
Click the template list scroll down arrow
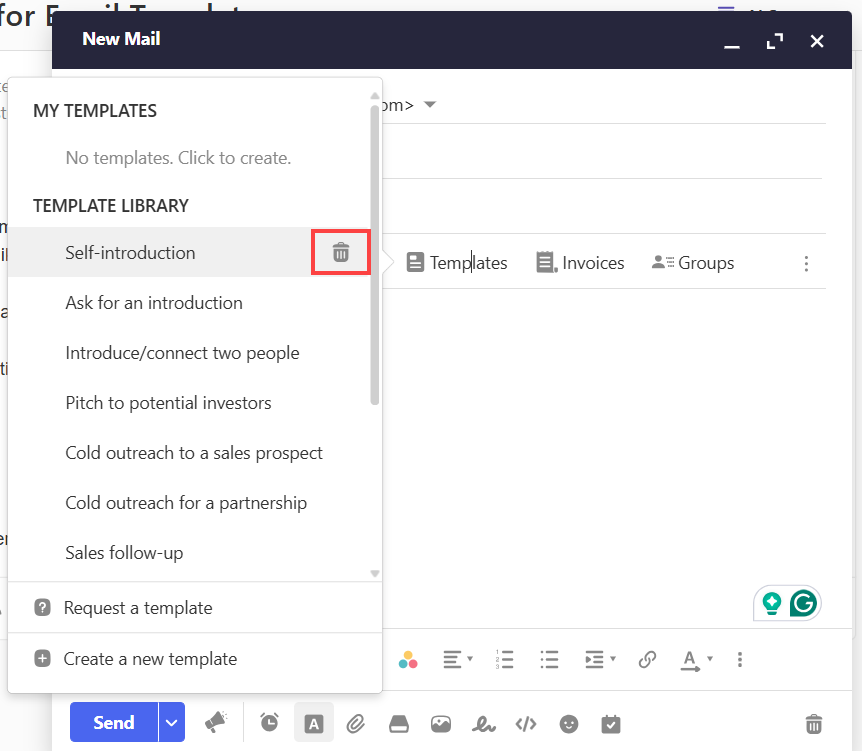click(x=375, y=573)
